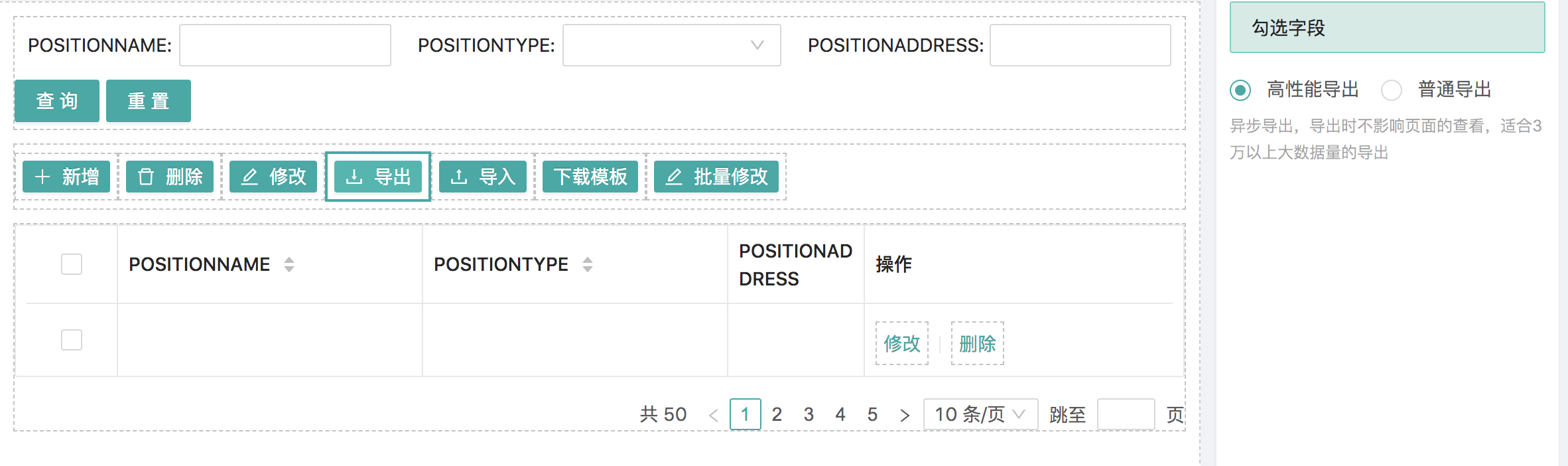Check the select-all header checkbox
This screenshot has height=466, width=1568.
pos(72,264)
